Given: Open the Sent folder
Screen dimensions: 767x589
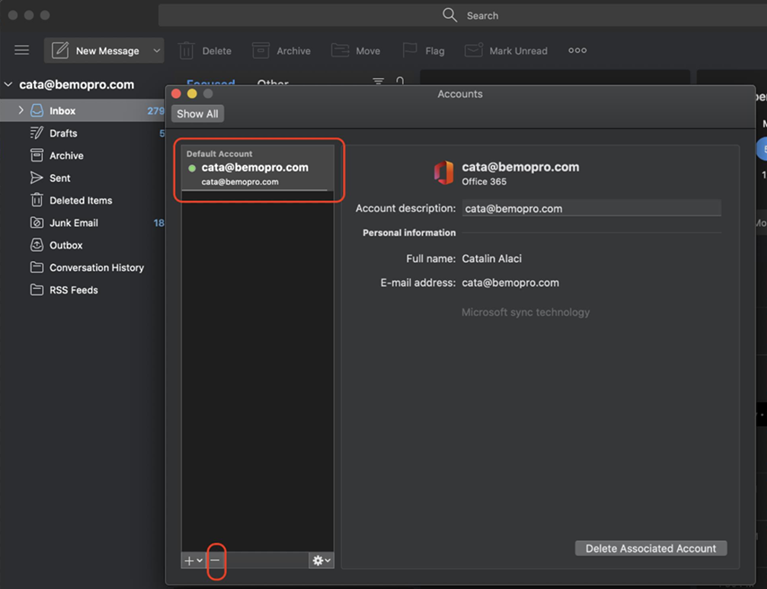Looking at the screenshot, I should pos(82,178).
